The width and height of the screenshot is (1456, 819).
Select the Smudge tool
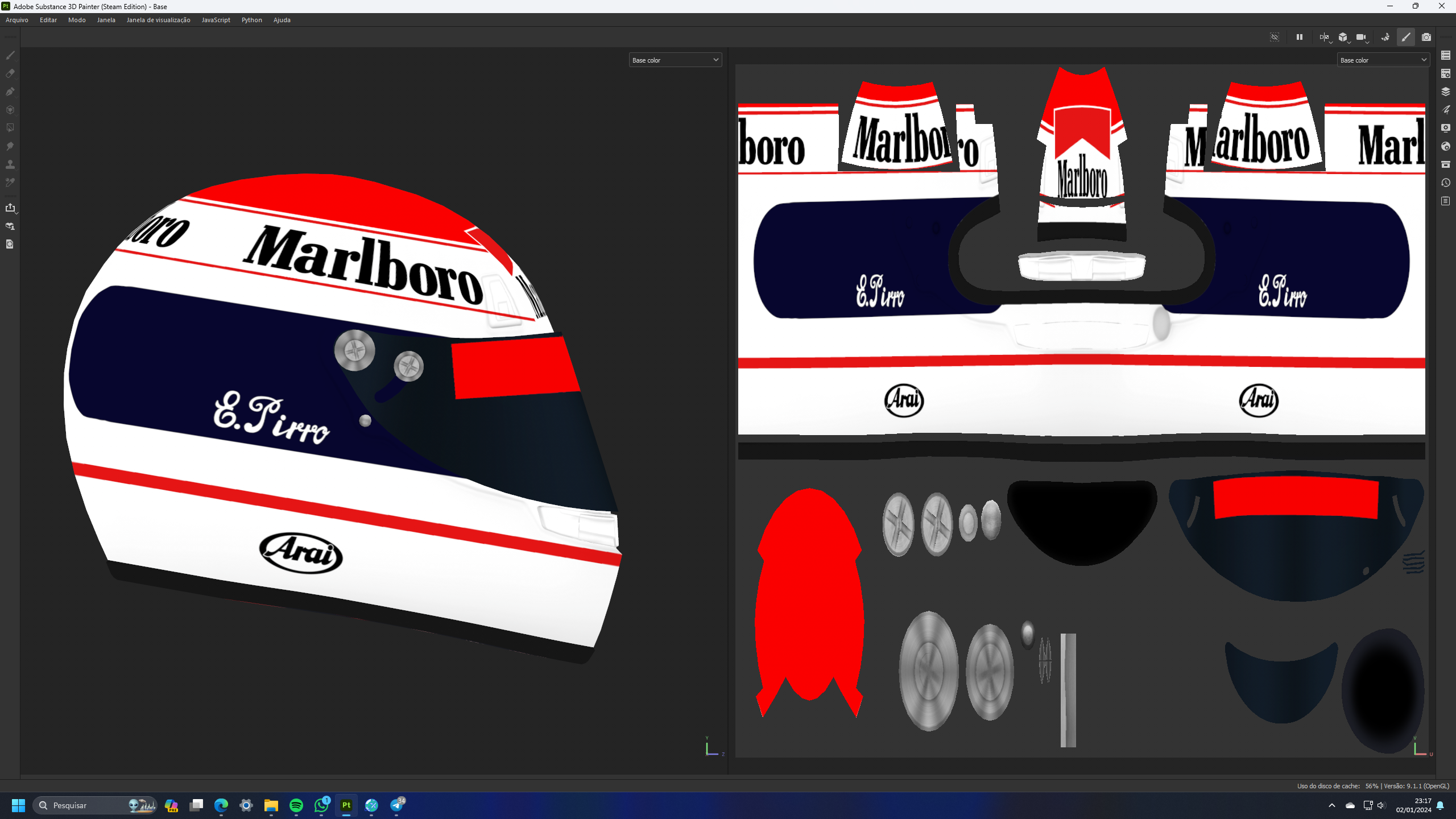[x=10, y=146]
